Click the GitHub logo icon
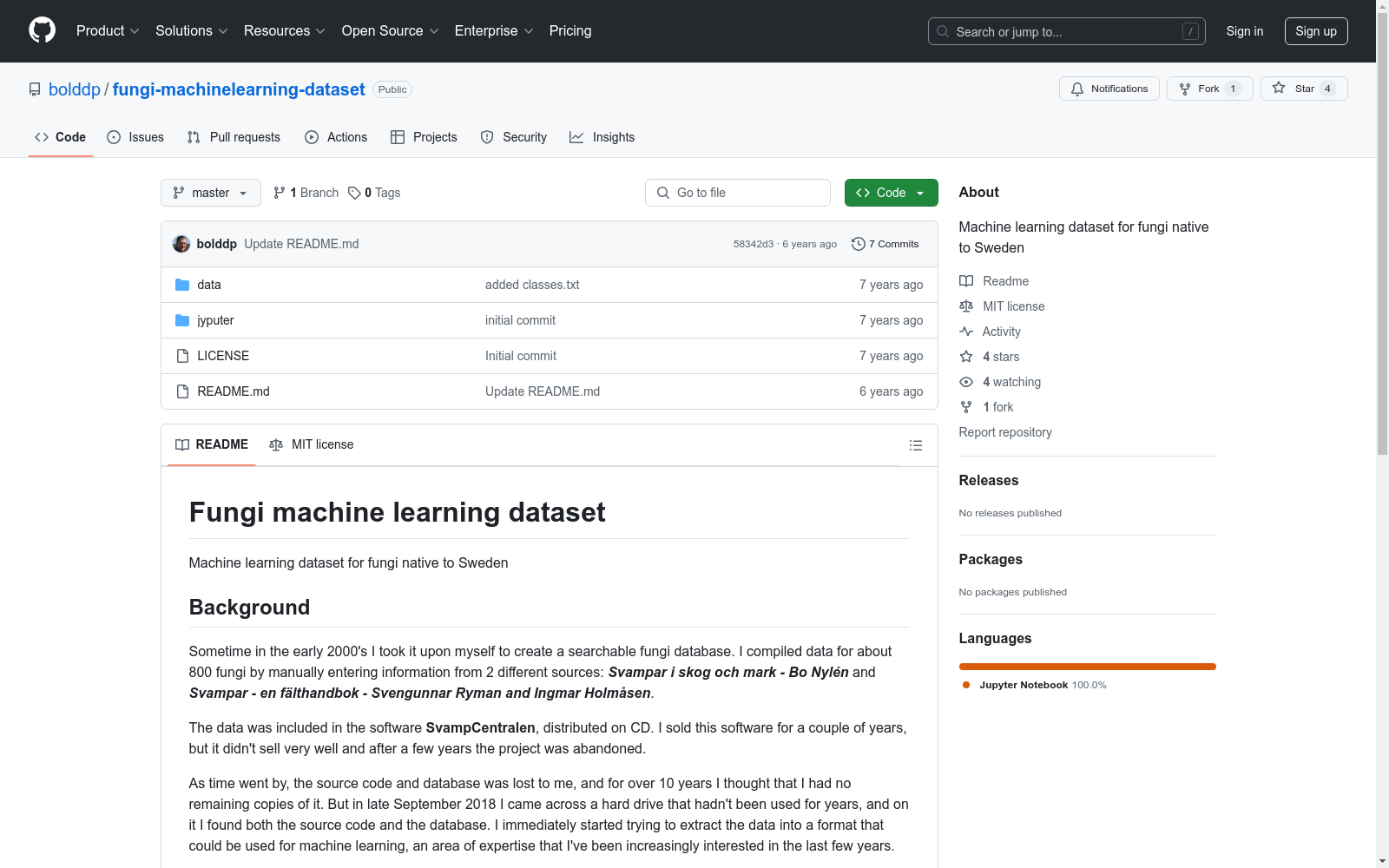 [42, 30]
